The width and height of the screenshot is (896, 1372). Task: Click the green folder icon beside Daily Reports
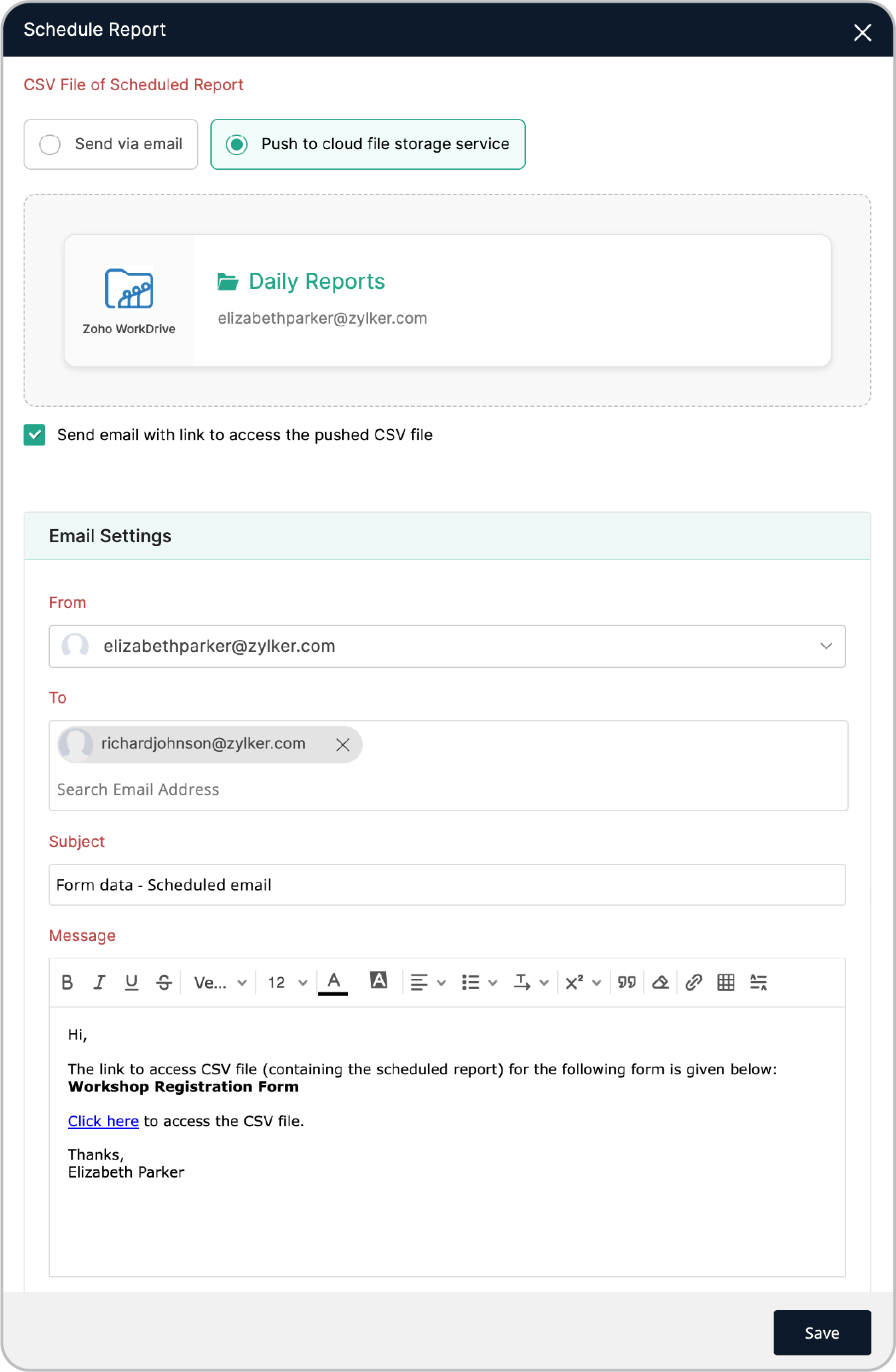(228, 282)
